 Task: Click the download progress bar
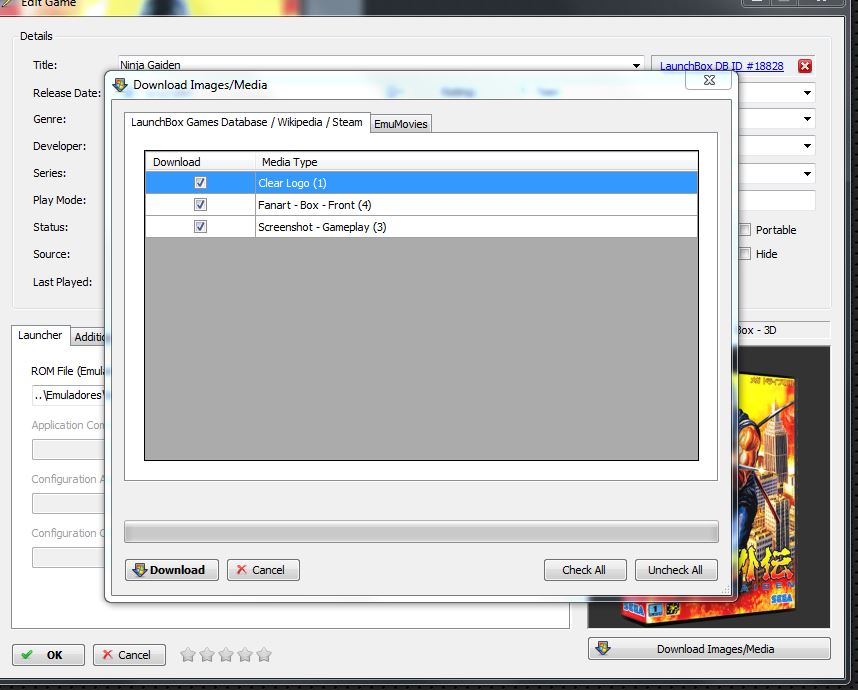pos(421,532)
